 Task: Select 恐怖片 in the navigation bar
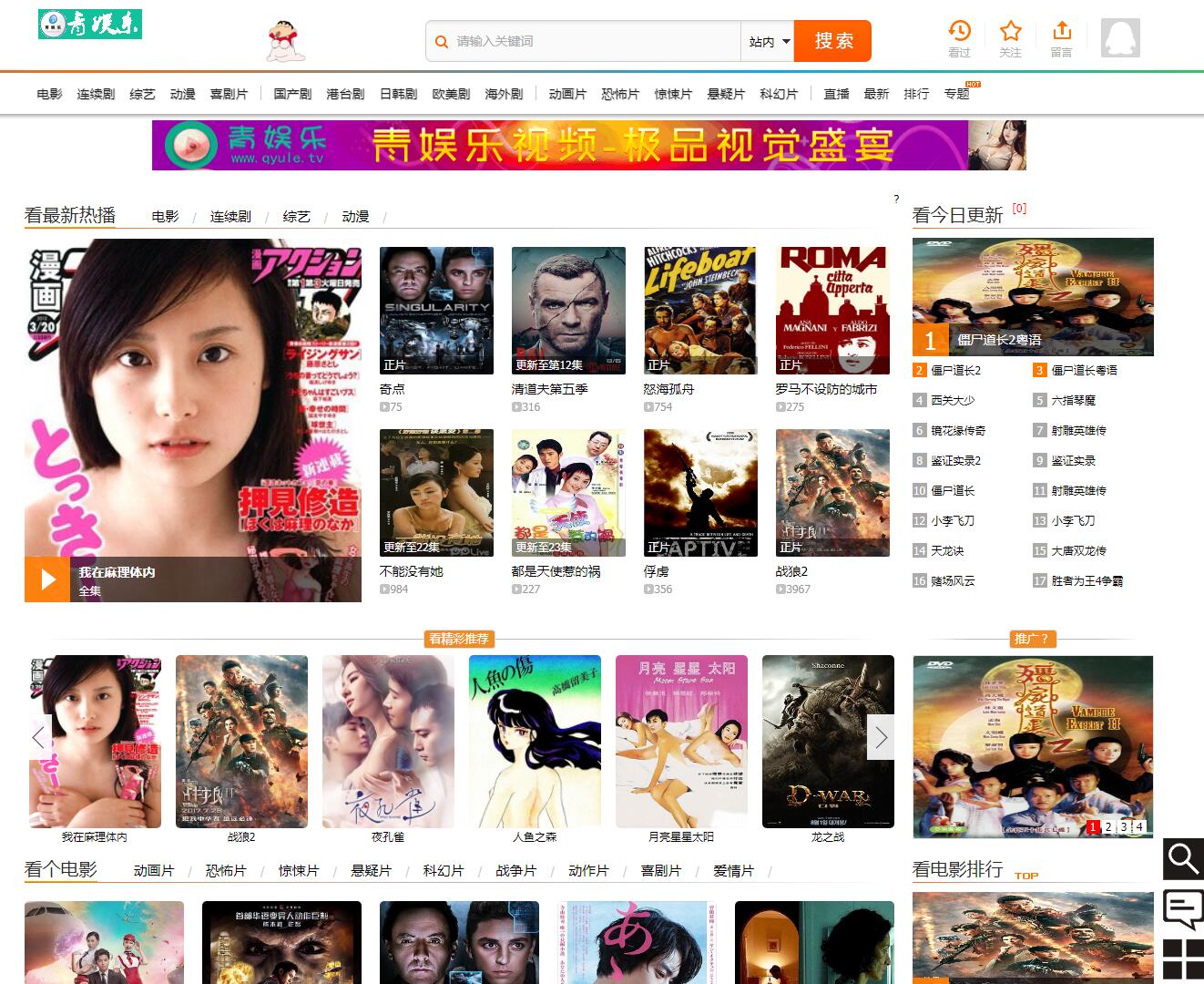pyautogui.click(x=620, y=94)
